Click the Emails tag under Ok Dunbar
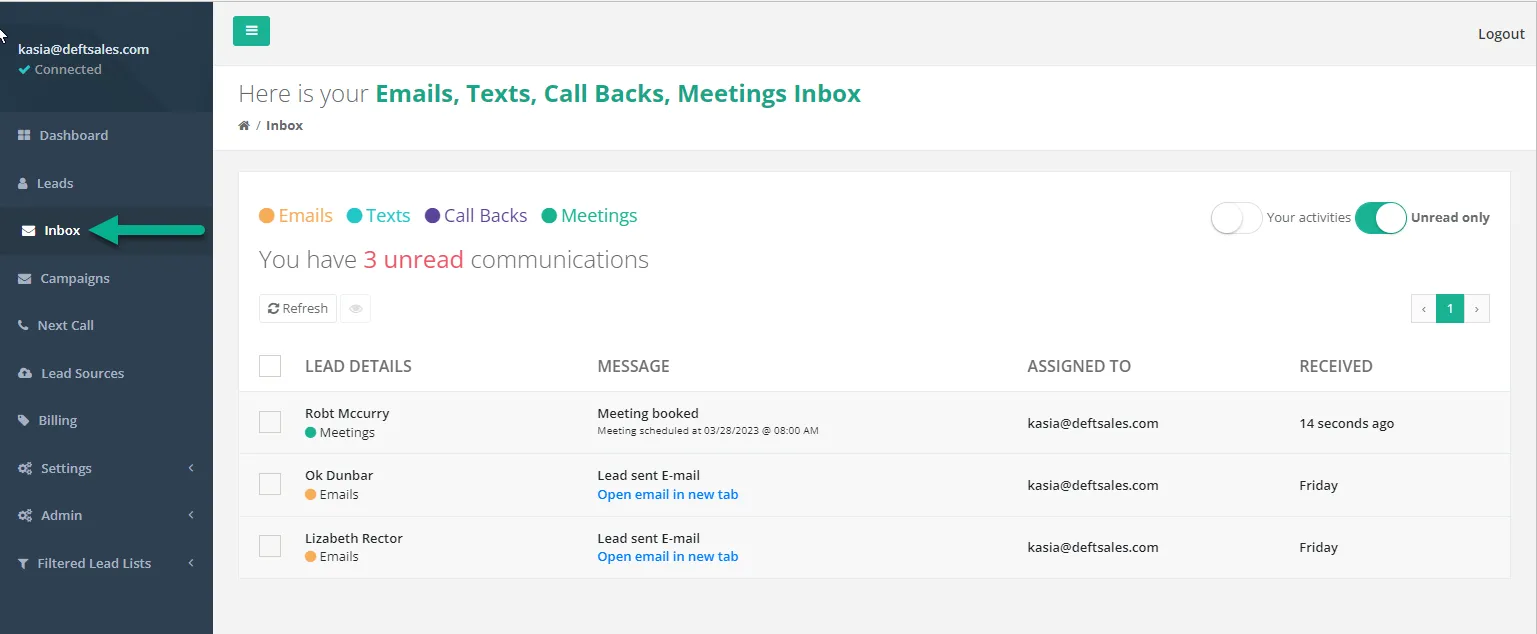The image size is (1537, 634). click(332, 495)
